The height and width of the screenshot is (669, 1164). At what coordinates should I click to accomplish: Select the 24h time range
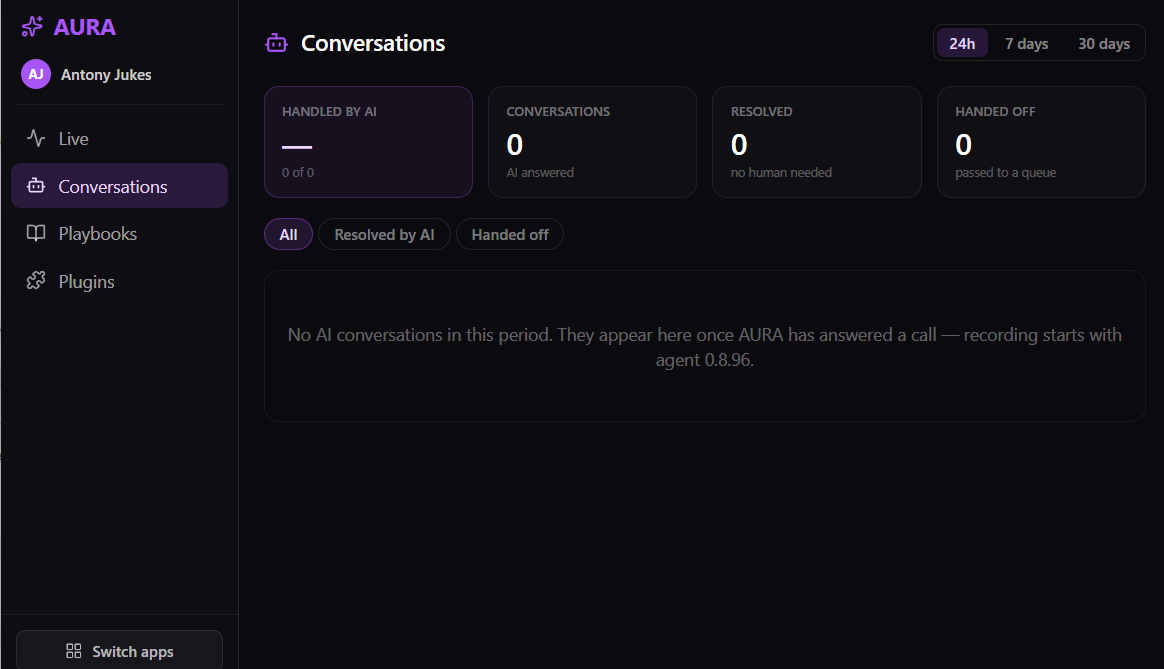click(962, 44)
